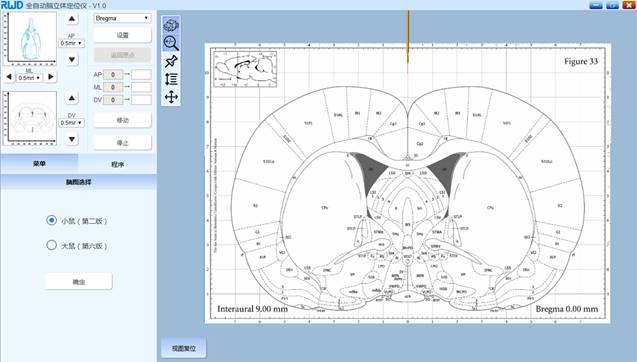This screenshot has width=637, height=362.
Task: Activate the magnifier zoom tool
Action: pos(171,43)
